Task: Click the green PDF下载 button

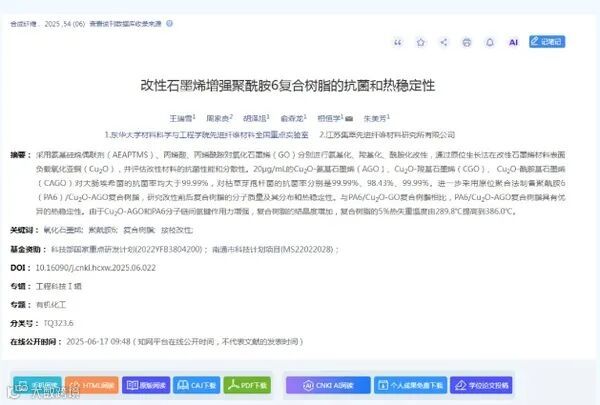Action: pos(247,385)
